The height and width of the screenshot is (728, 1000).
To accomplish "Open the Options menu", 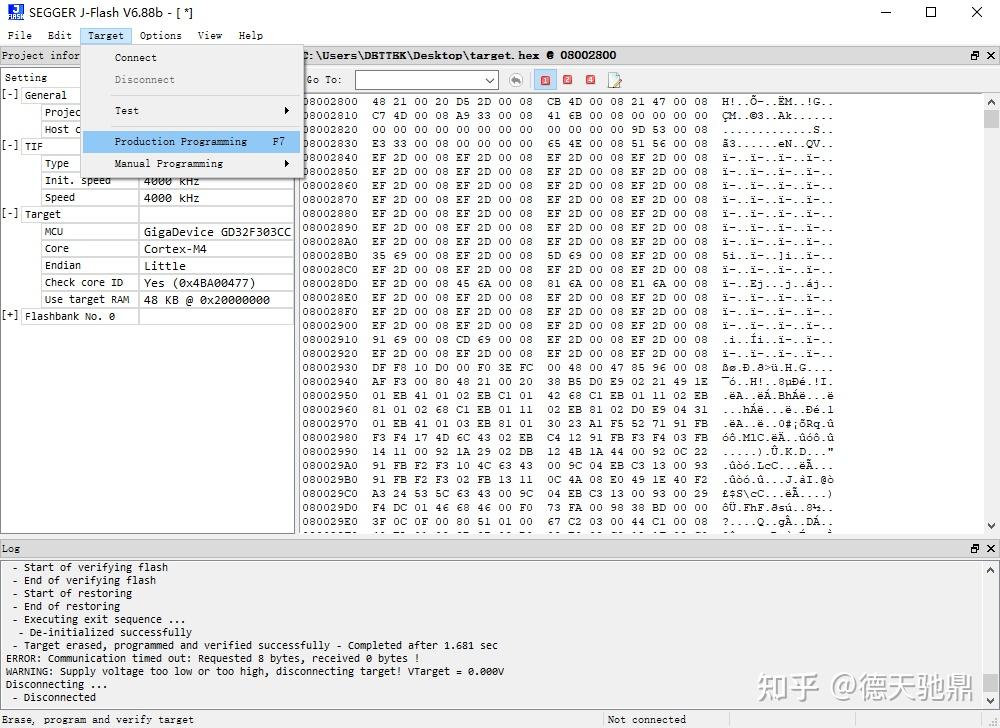I will coord(160,35).
